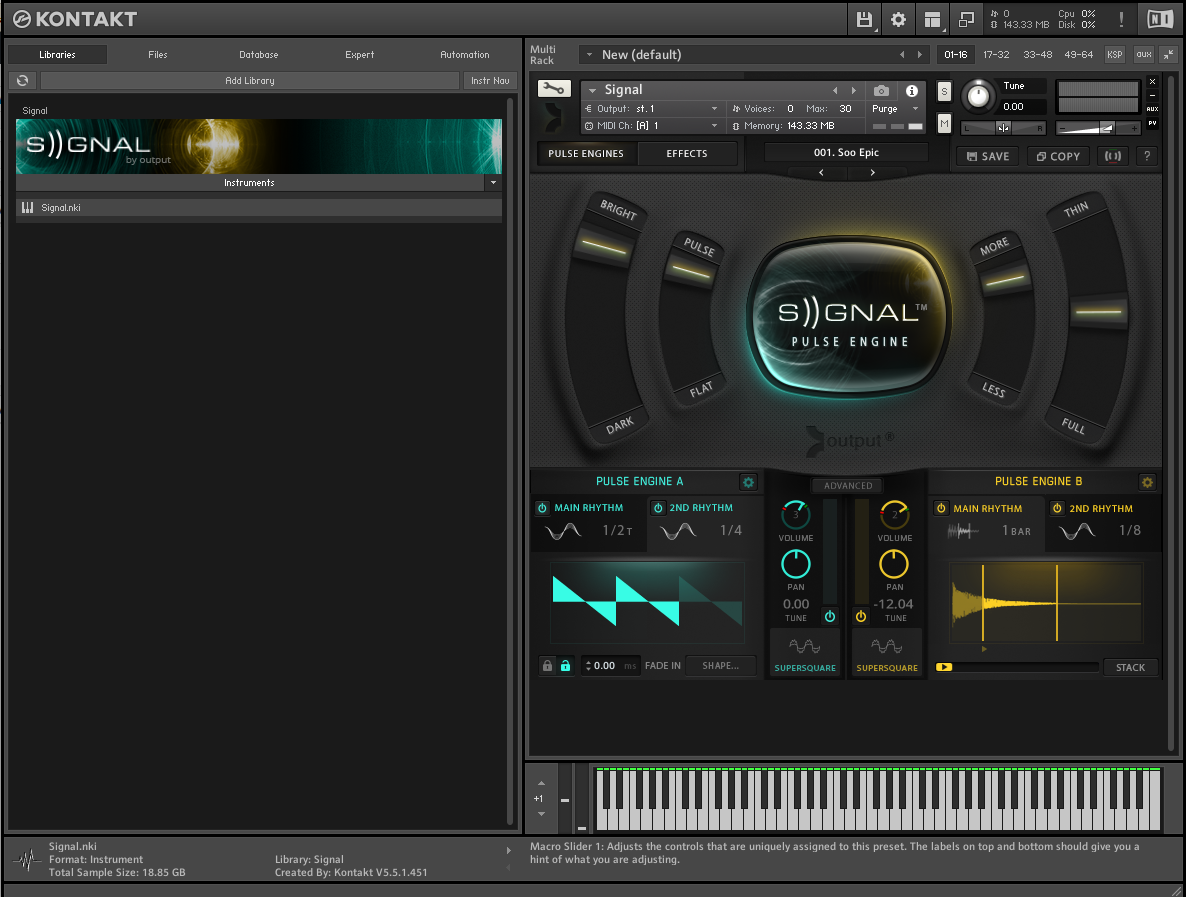The image size is (1186, 897).
Task: Choose the yellow Supersquare sound source
Action: click(x=886, y=654)
